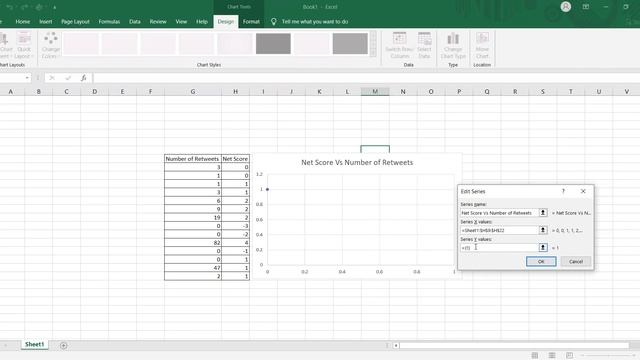
Task: Click the Insert Function fx icon
Action: click(83, 78)
